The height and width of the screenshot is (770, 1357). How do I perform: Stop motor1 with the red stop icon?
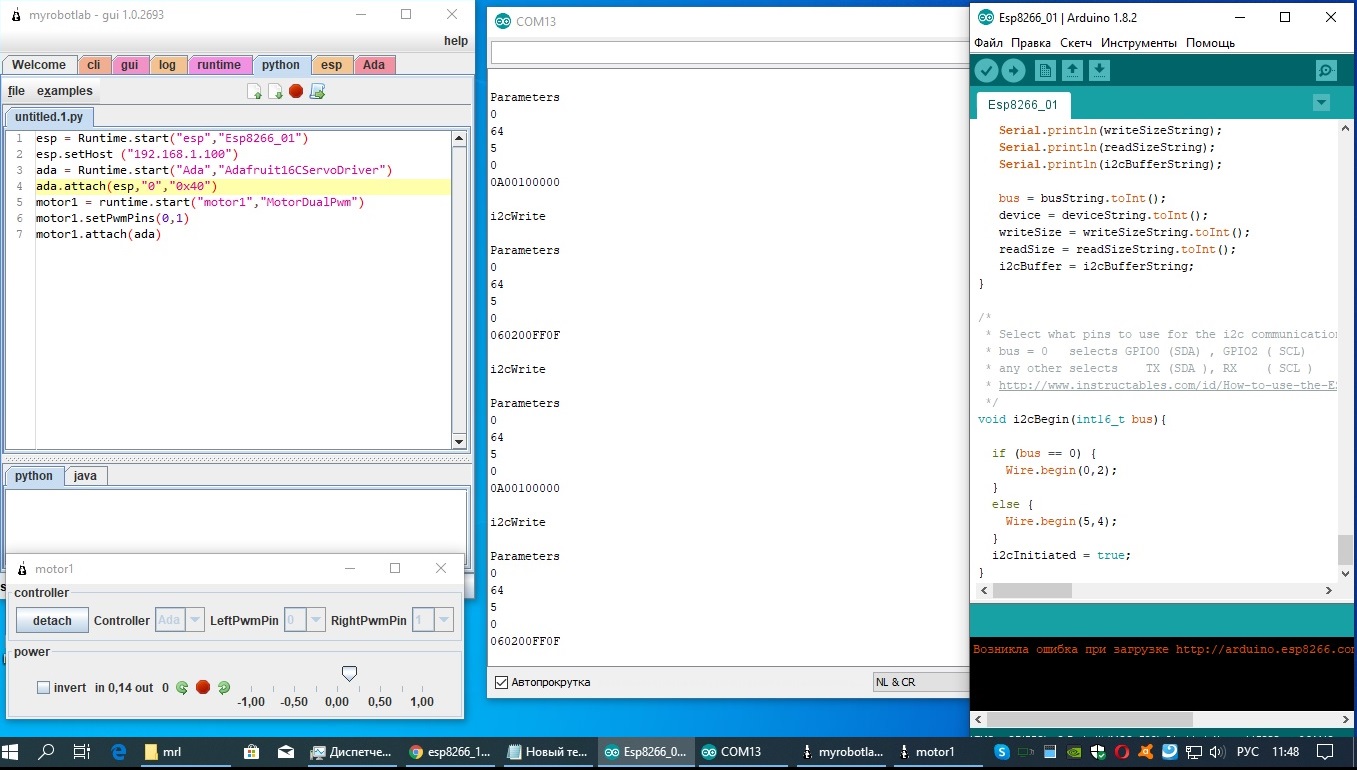coord(203,687)
